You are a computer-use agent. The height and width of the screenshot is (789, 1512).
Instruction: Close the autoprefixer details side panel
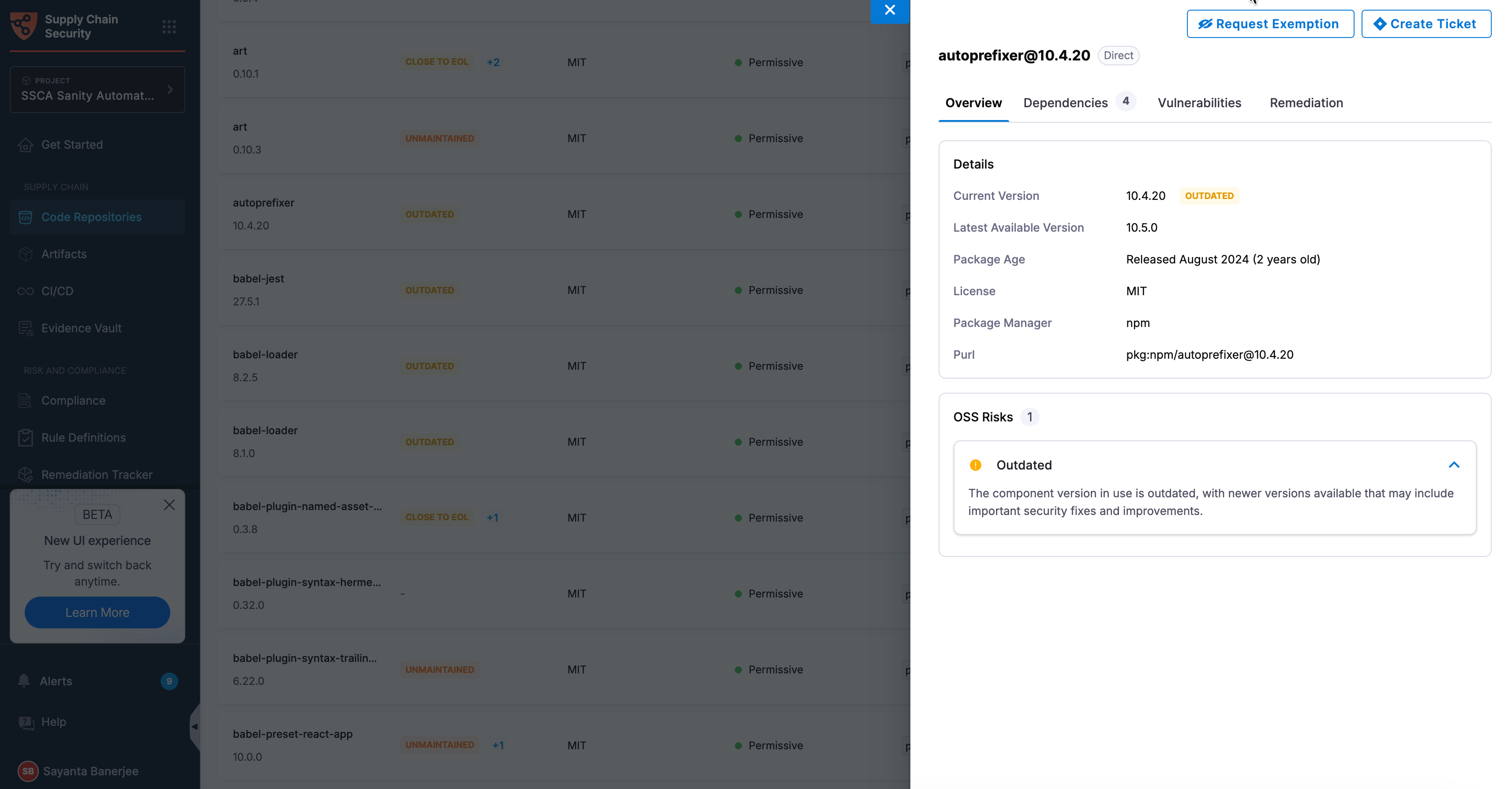pyautogui.click(x=890, y=10)
